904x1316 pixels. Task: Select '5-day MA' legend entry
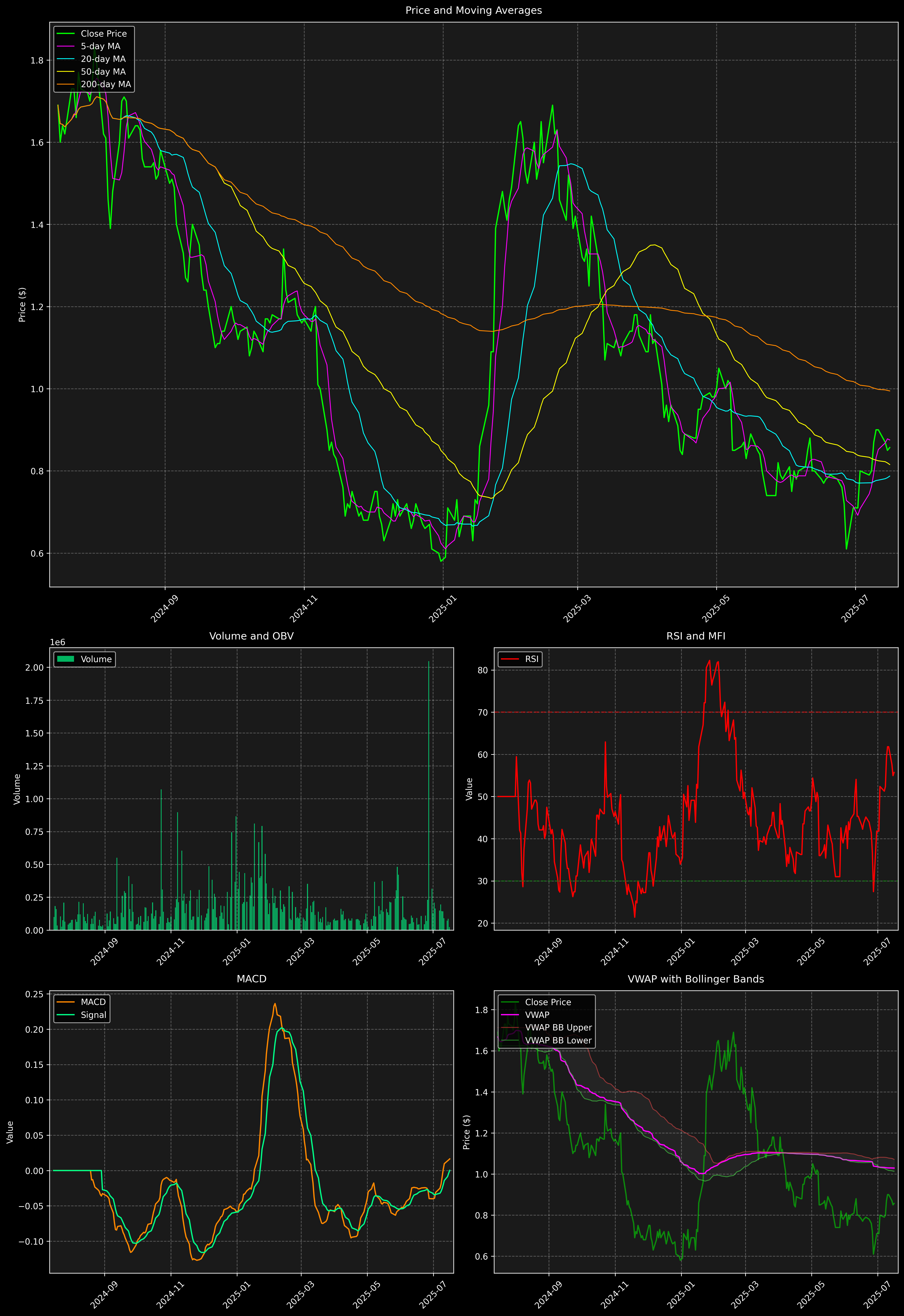[x=100, y=47]
